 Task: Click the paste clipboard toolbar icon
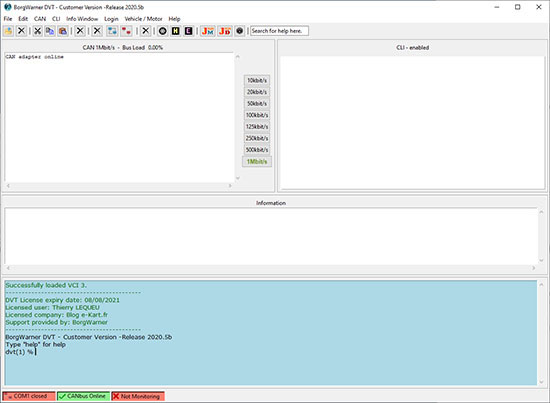pyautogui.click(x=63, y=31)
